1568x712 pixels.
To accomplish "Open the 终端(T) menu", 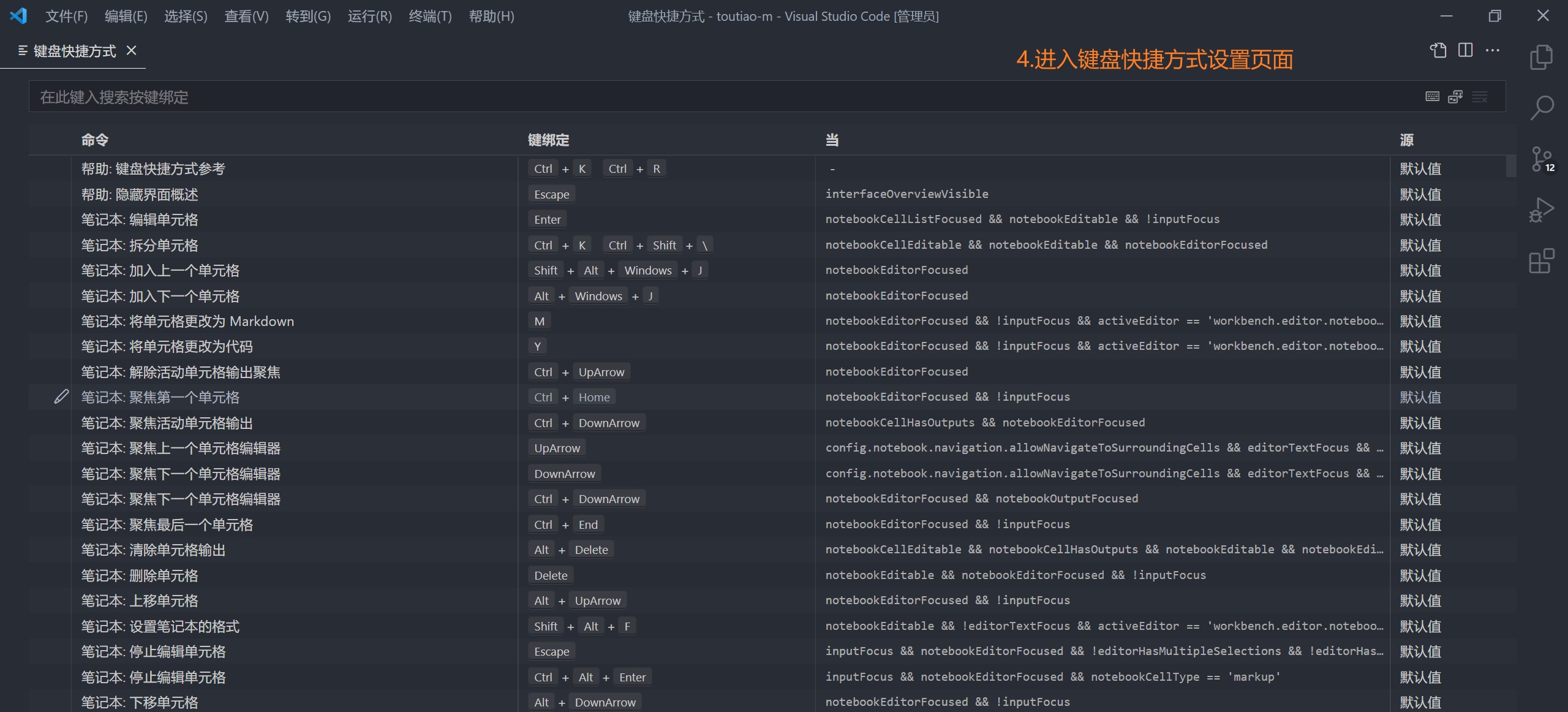I will coord(430,17).
